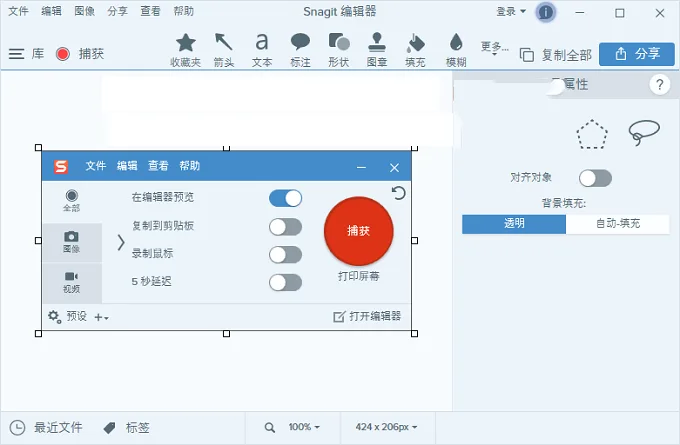Select 透明 background fill option
The height and width of the screenshot is (445, 680).
[x=514, y=224]
